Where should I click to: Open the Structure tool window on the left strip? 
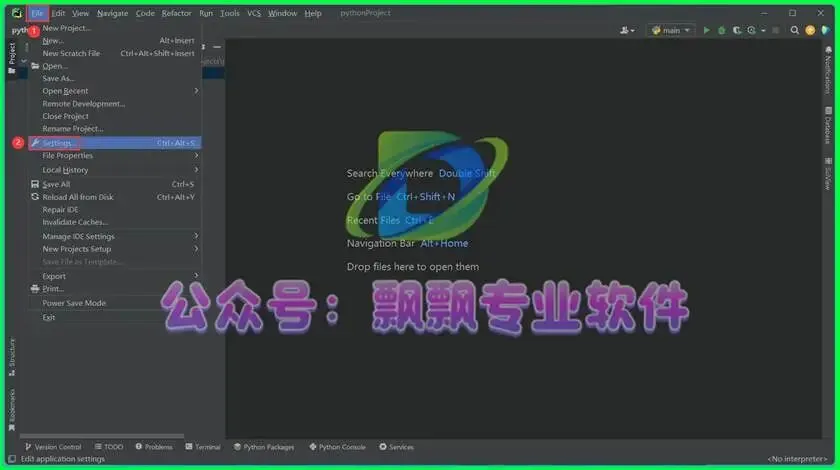tap(12, 357)
